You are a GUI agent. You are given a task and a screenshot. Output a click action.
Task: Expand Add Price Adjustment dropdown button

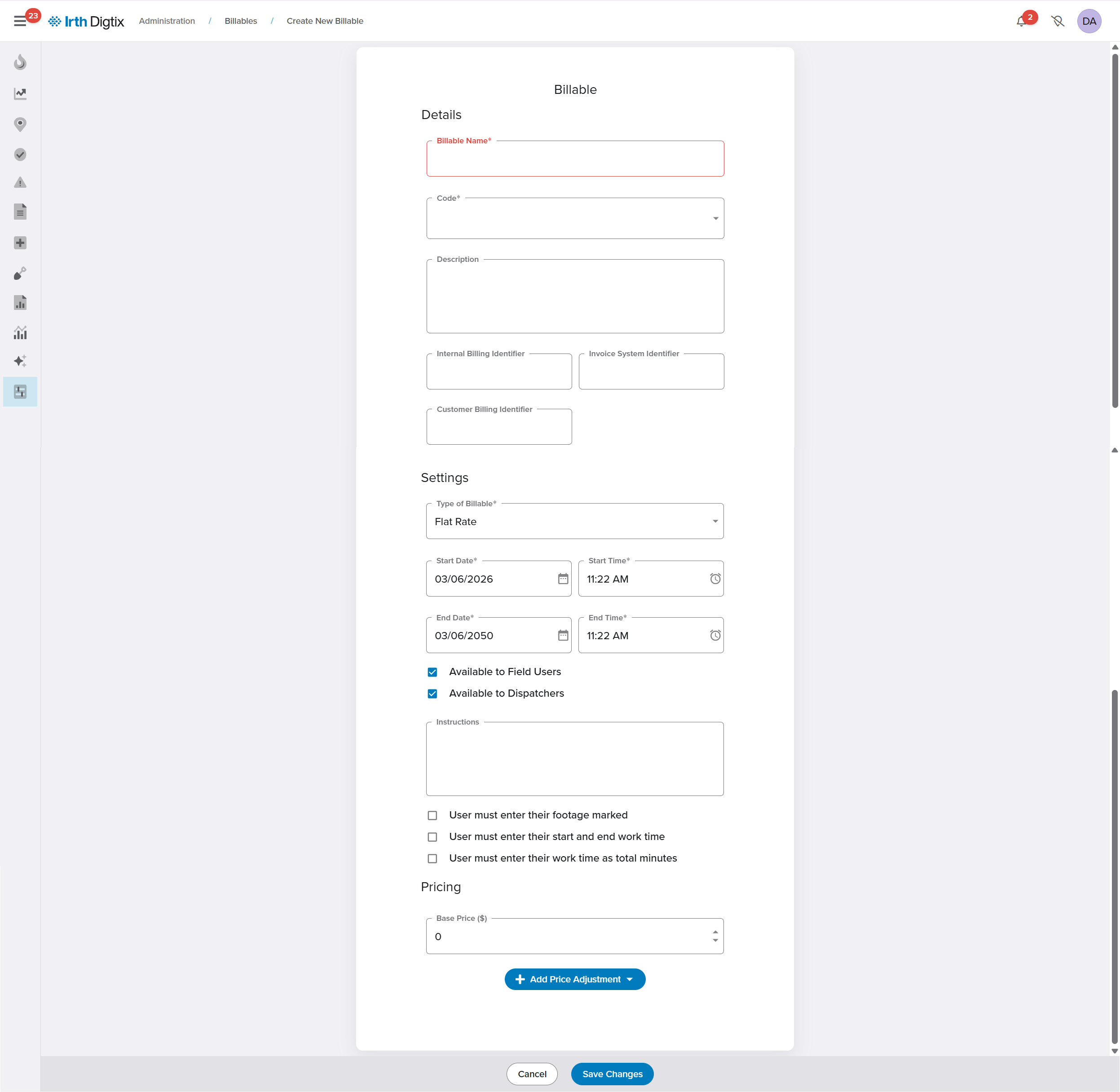click(575, 979)
